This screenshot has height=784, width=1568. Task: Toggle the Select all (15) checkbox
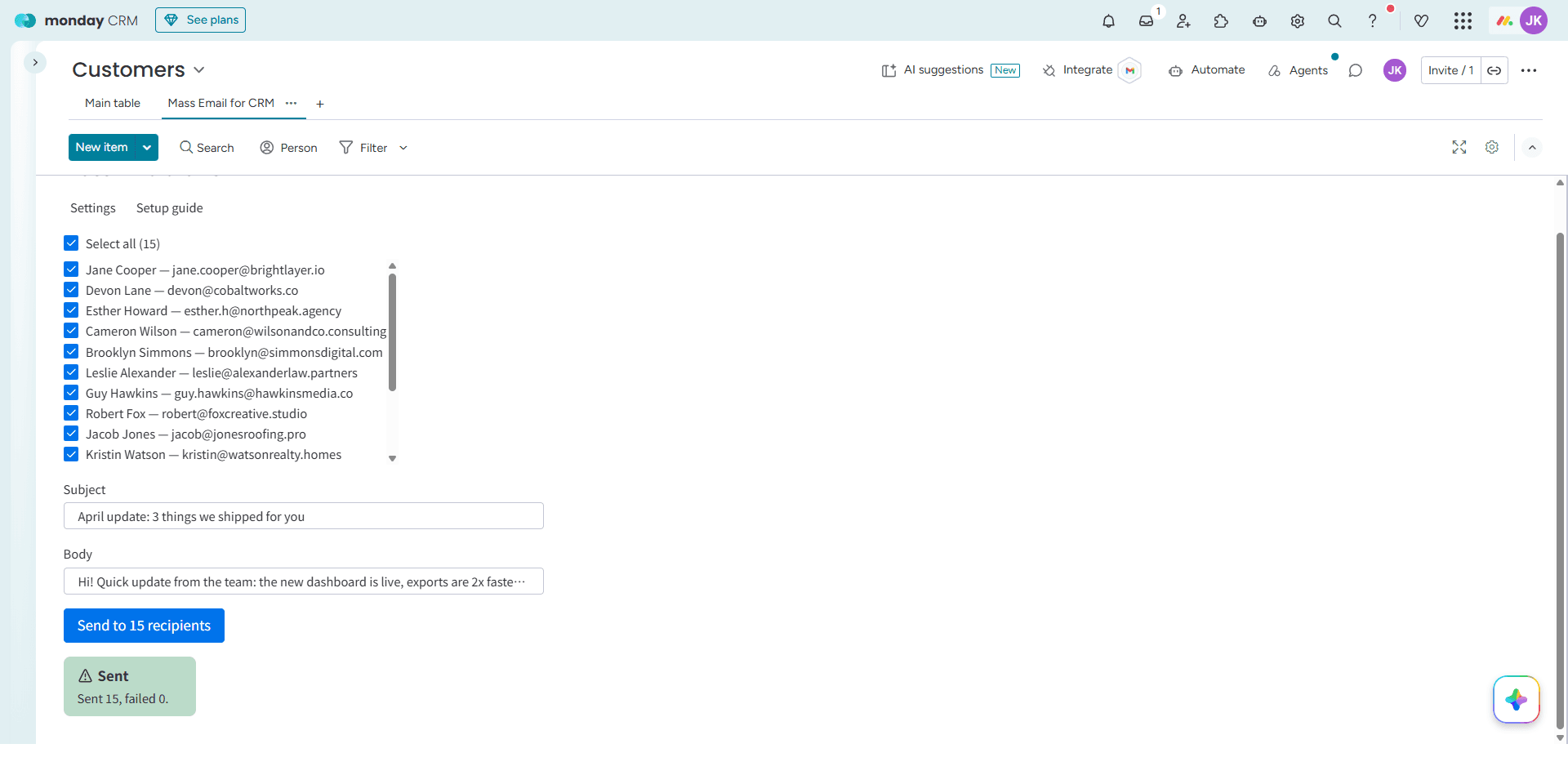[x=71, y=243]
